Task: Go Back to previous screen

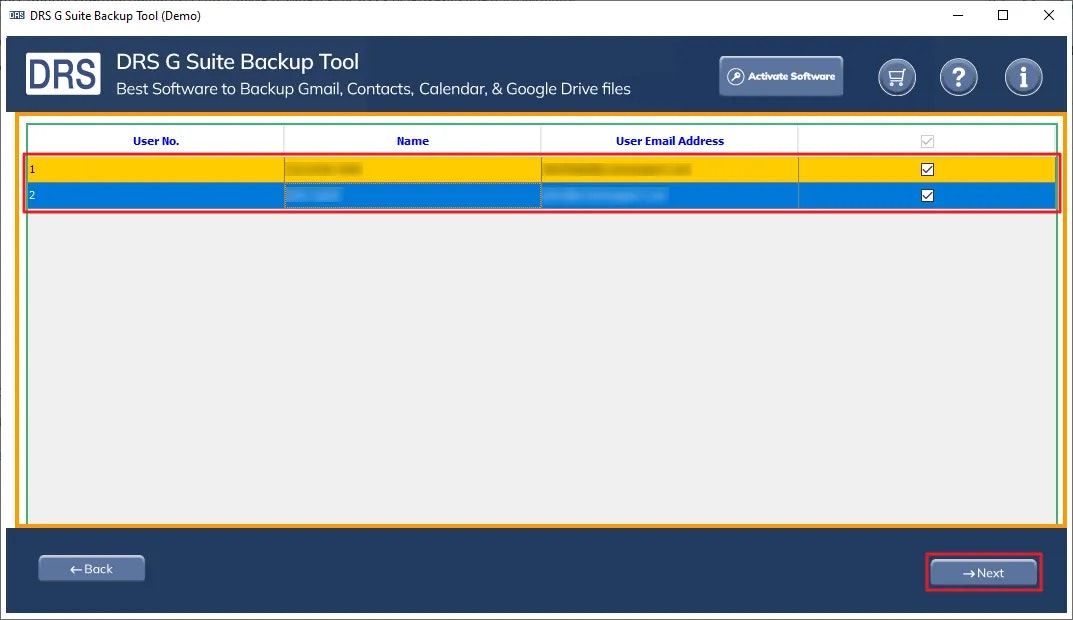Action: pos(92,569)
